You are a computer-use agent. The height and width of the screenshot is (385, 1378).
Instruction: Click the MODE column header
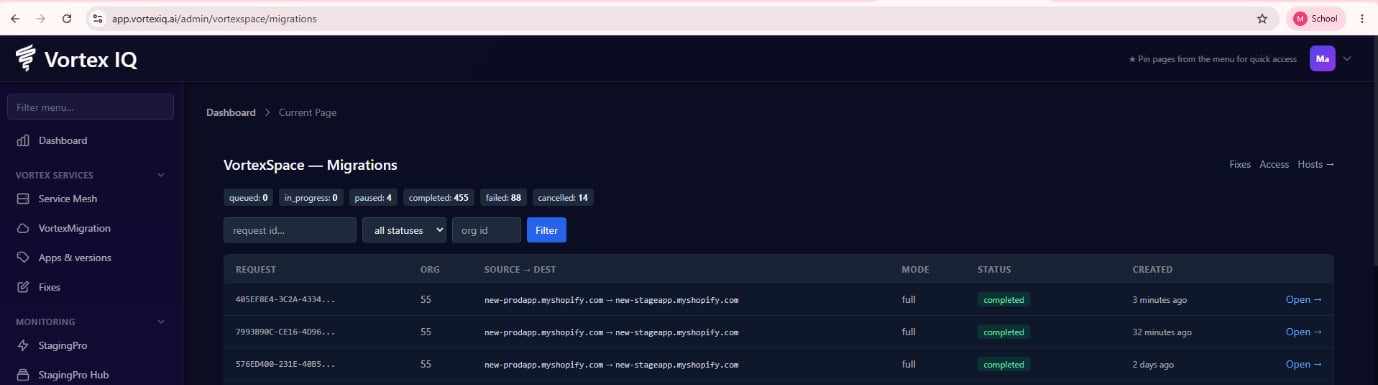915,270
